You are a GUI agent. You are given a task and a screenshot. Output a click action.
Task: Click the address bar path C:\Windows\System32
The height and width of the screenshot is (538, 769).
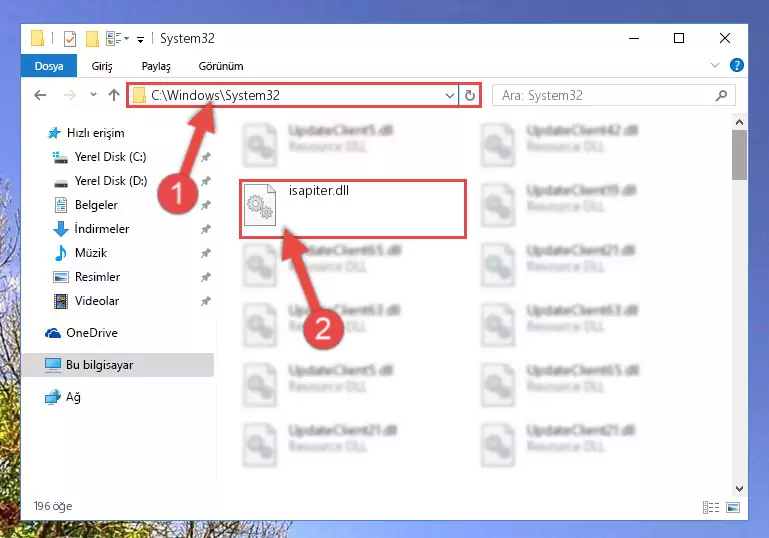click(x=215, y=95)
